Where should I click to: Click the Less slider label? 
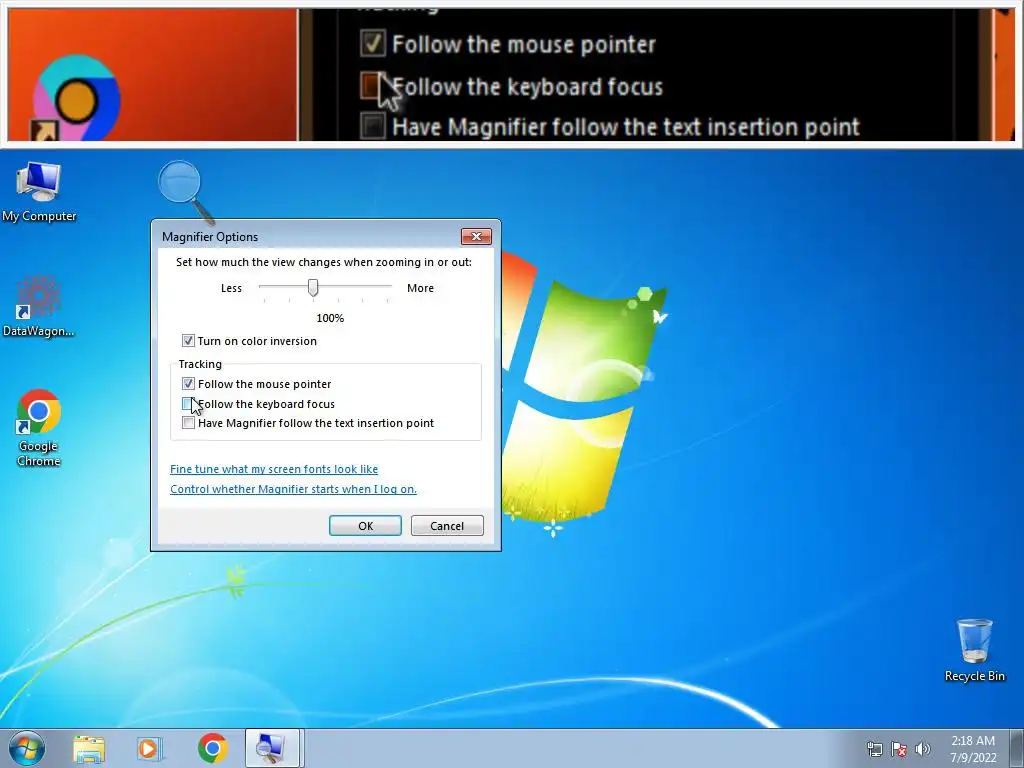231,288
